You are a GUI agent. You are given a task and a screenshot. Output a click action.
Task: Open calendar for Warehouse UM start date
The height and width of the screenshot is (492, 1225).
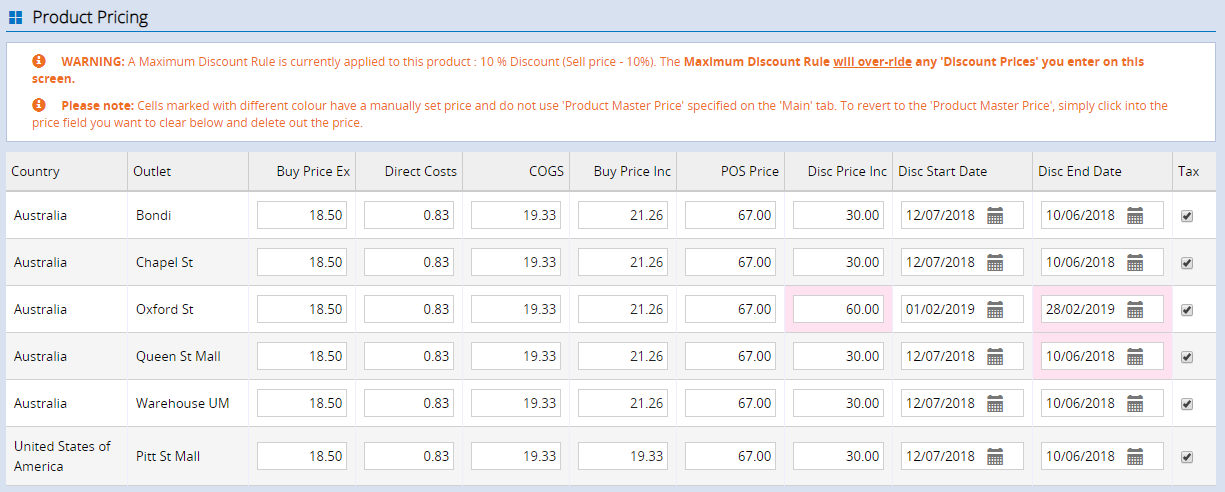[x=995, y=403]
